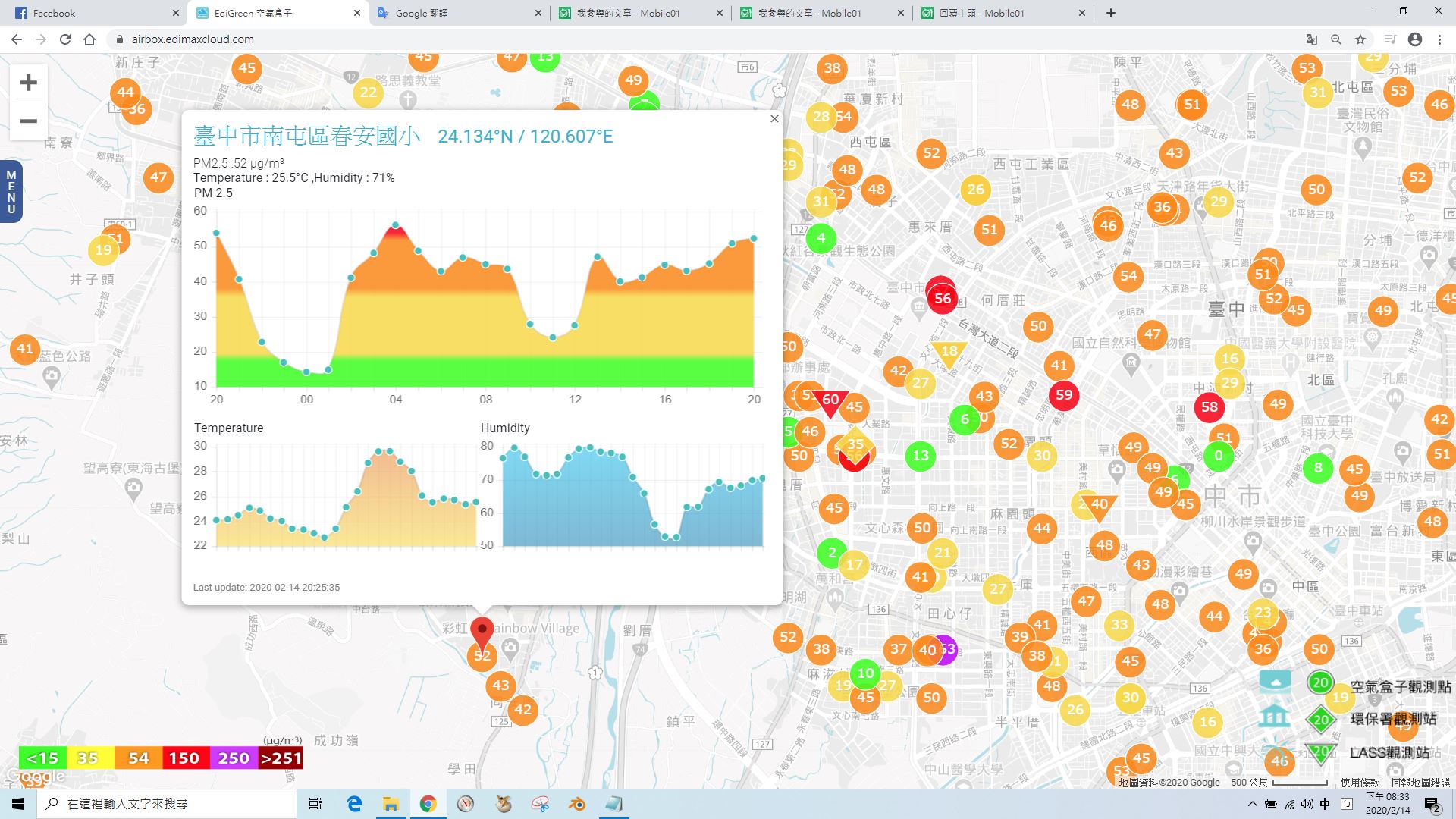The width and height of the screenshot is (1456, 819).
Task: Click the cloud airbox icon in legend
Action: click(x=1275, y=680)
